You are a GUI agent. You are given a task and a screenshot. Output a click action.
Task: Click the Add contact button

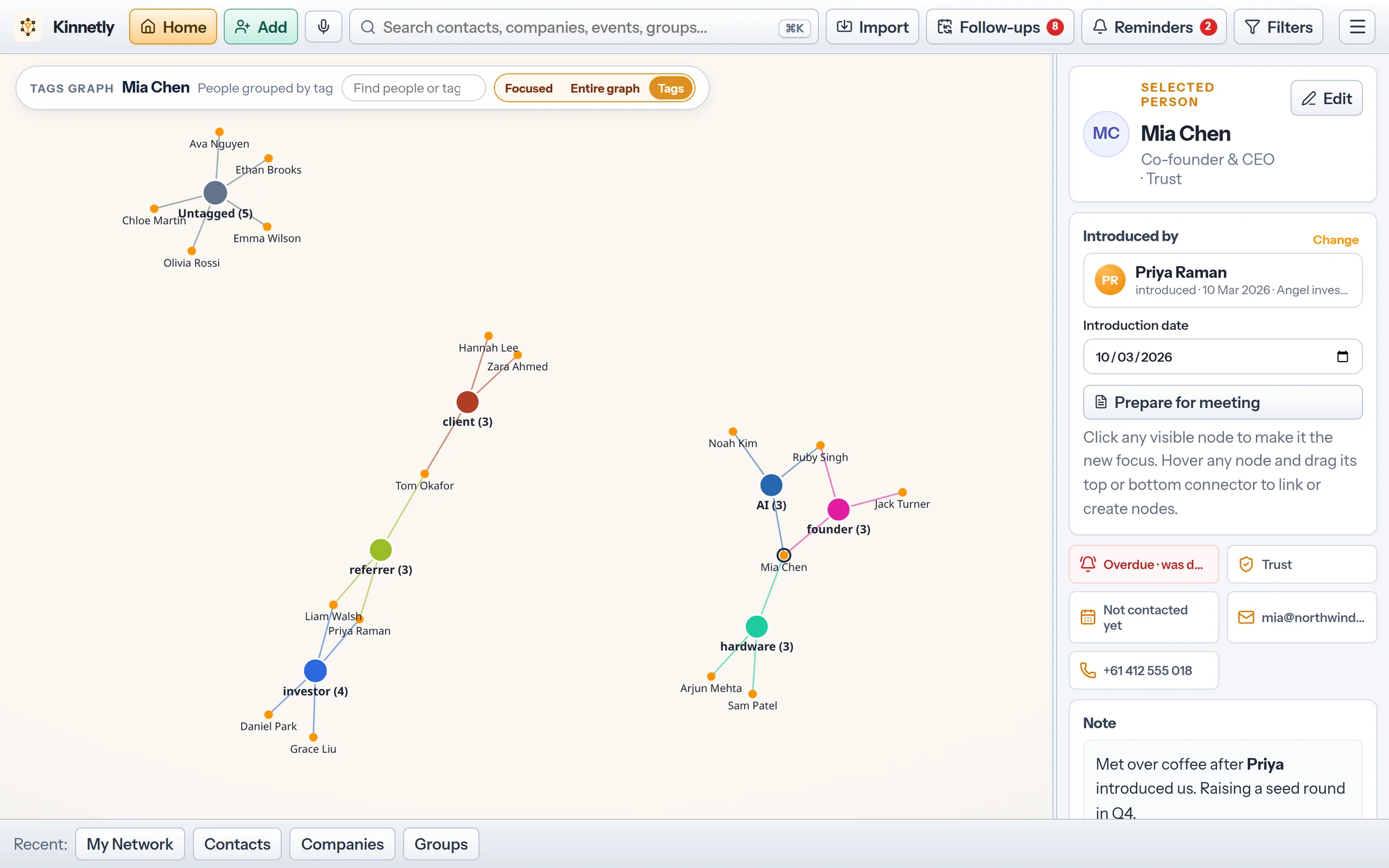point(261,27)
